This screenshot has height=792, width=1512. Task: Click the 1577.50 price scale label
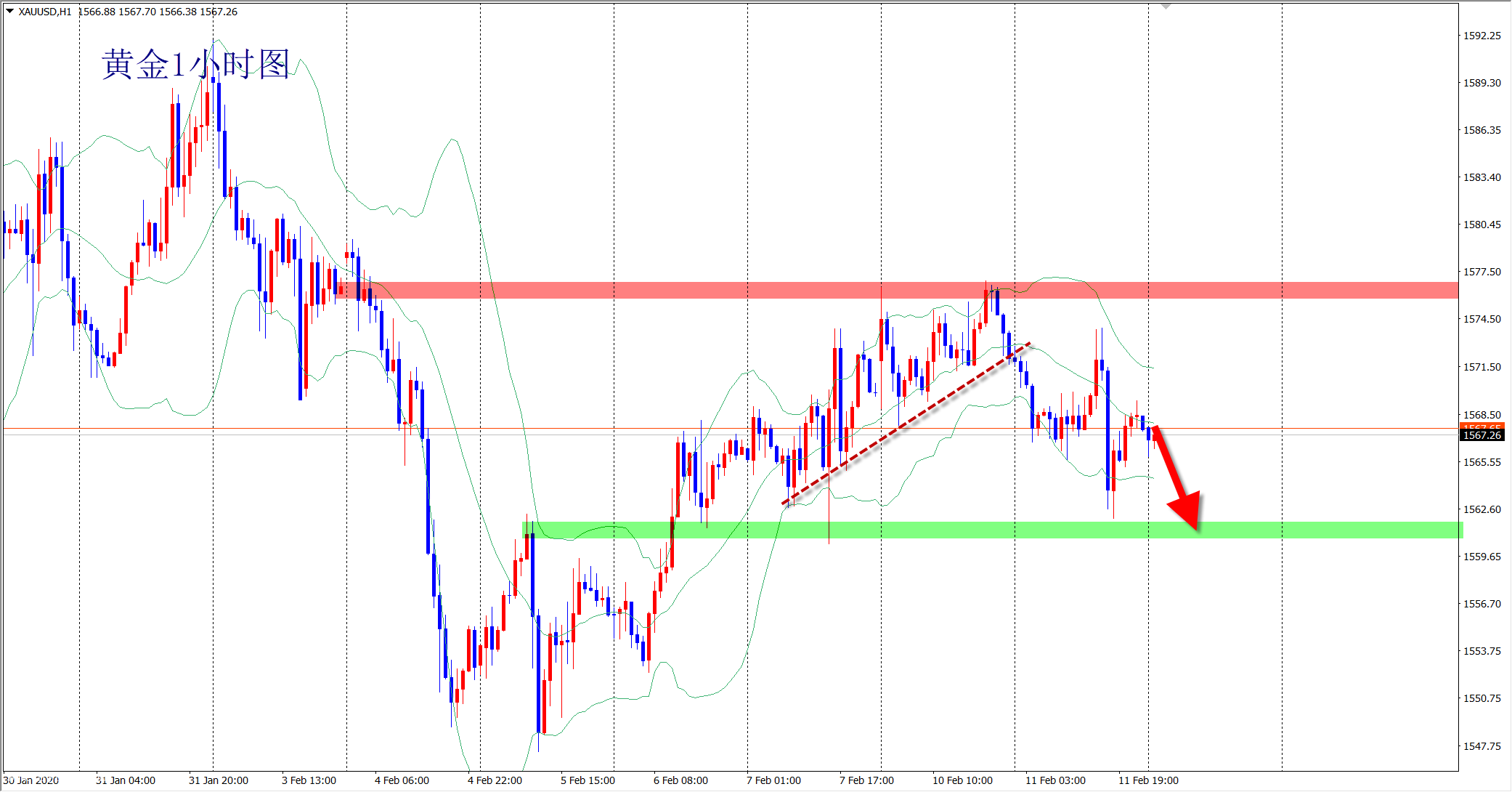pyautogui.click(x=1481, y=272)
